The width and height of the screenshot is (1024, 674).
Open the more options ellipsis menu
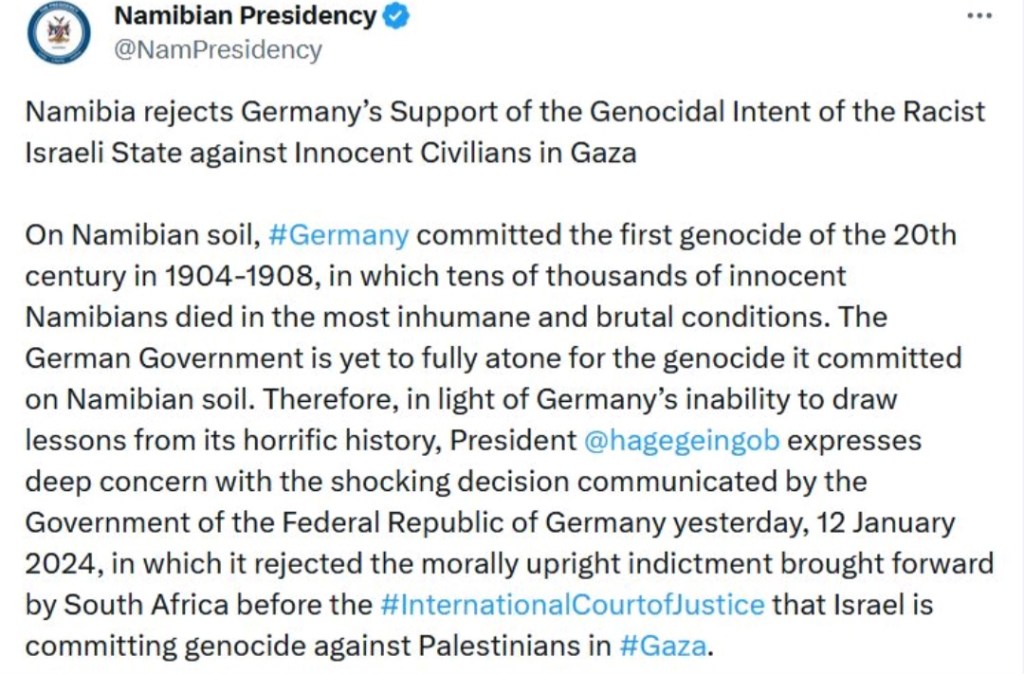point(982,16)
